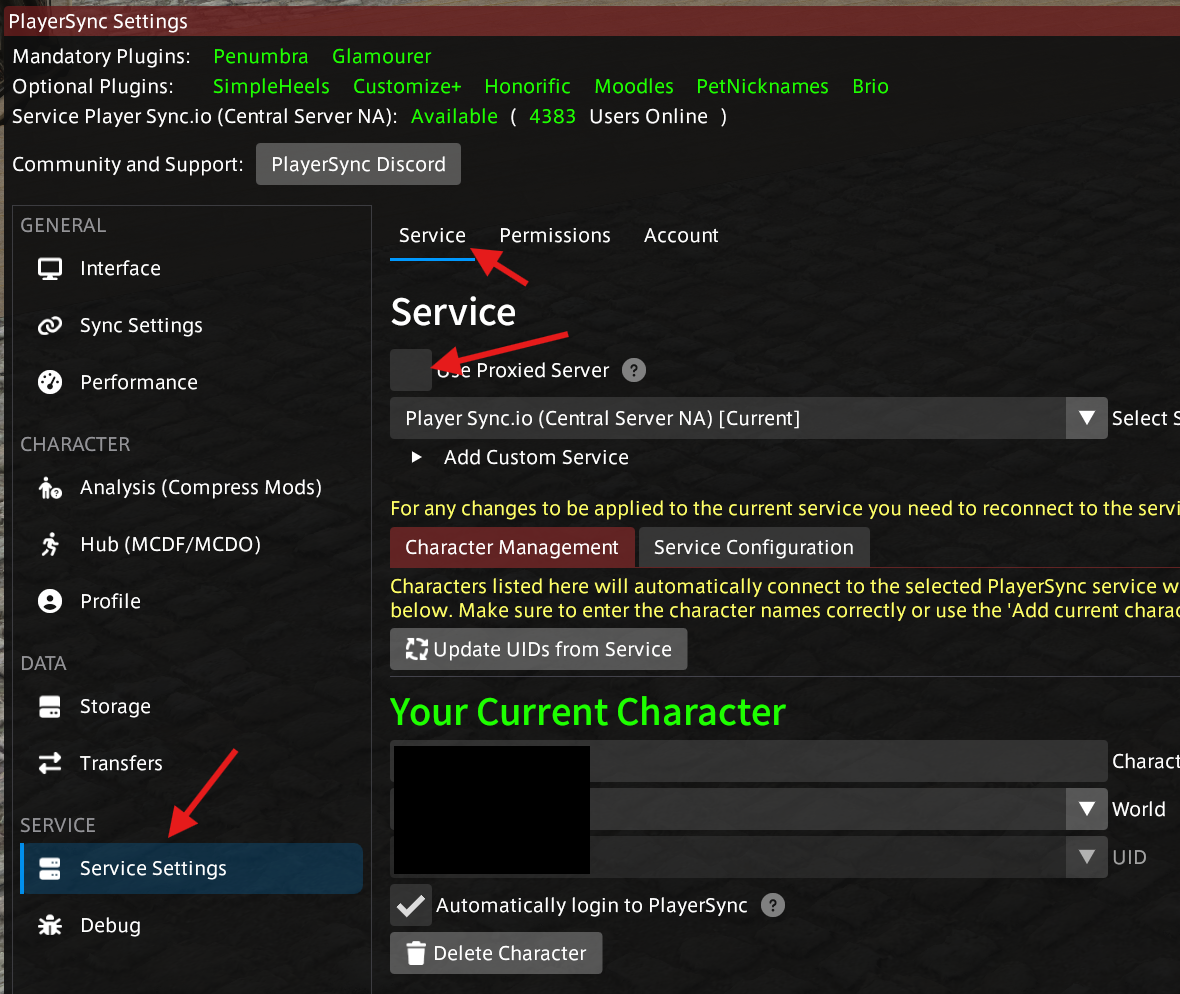This screenshot has height=994, width=1180.
Task: Click the Interface monitor icon in sidebar
Action: click(49, 269)
